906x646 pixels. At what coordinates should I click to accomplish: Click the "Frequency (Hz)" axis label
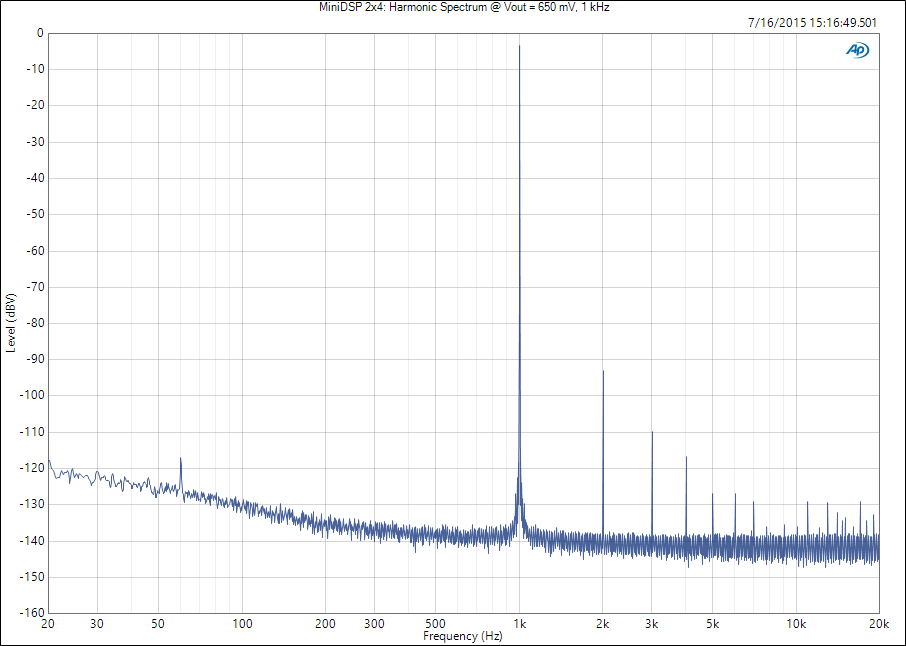pos(462,636)
